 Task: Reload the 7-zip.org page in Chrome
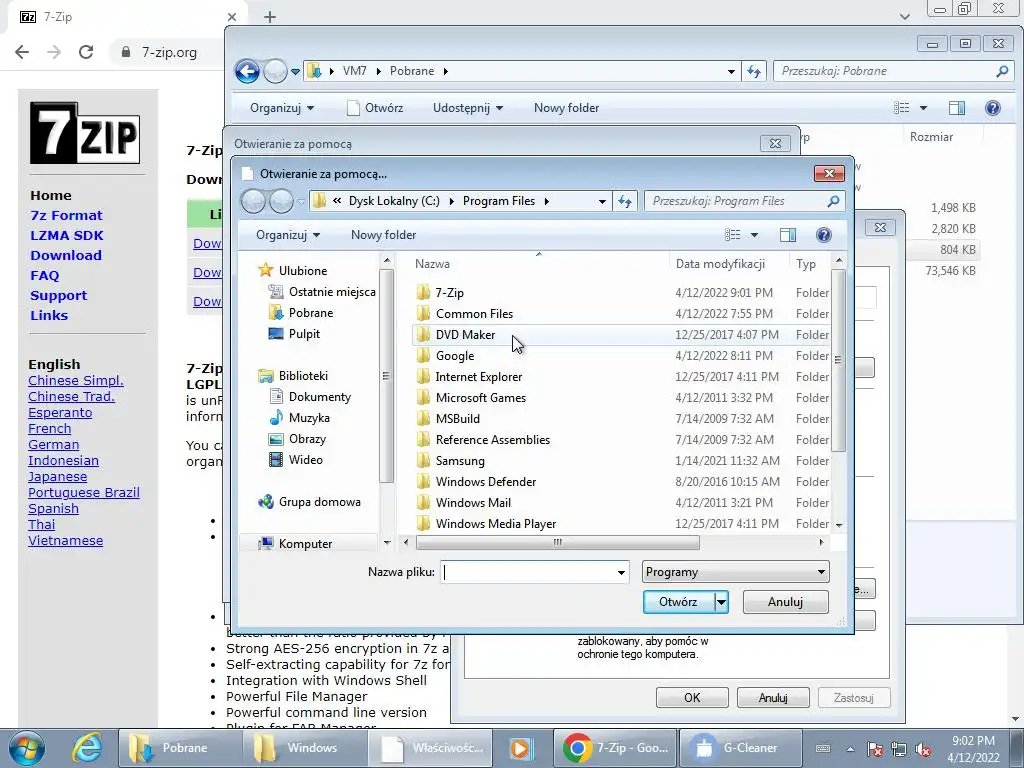pos(86,52)
